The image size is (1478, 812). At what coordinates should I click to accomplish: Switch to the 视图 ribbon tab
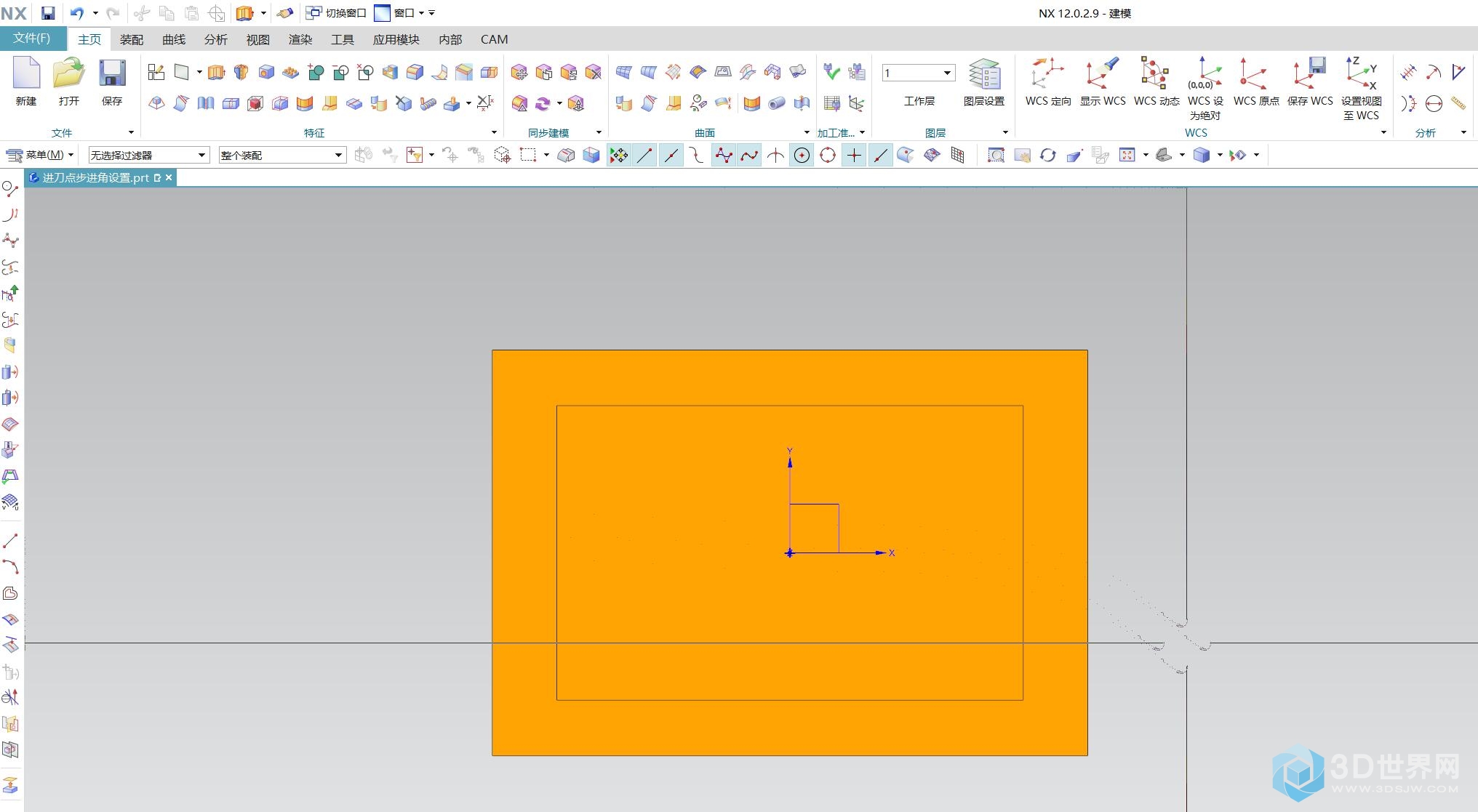tap(258, 39)
